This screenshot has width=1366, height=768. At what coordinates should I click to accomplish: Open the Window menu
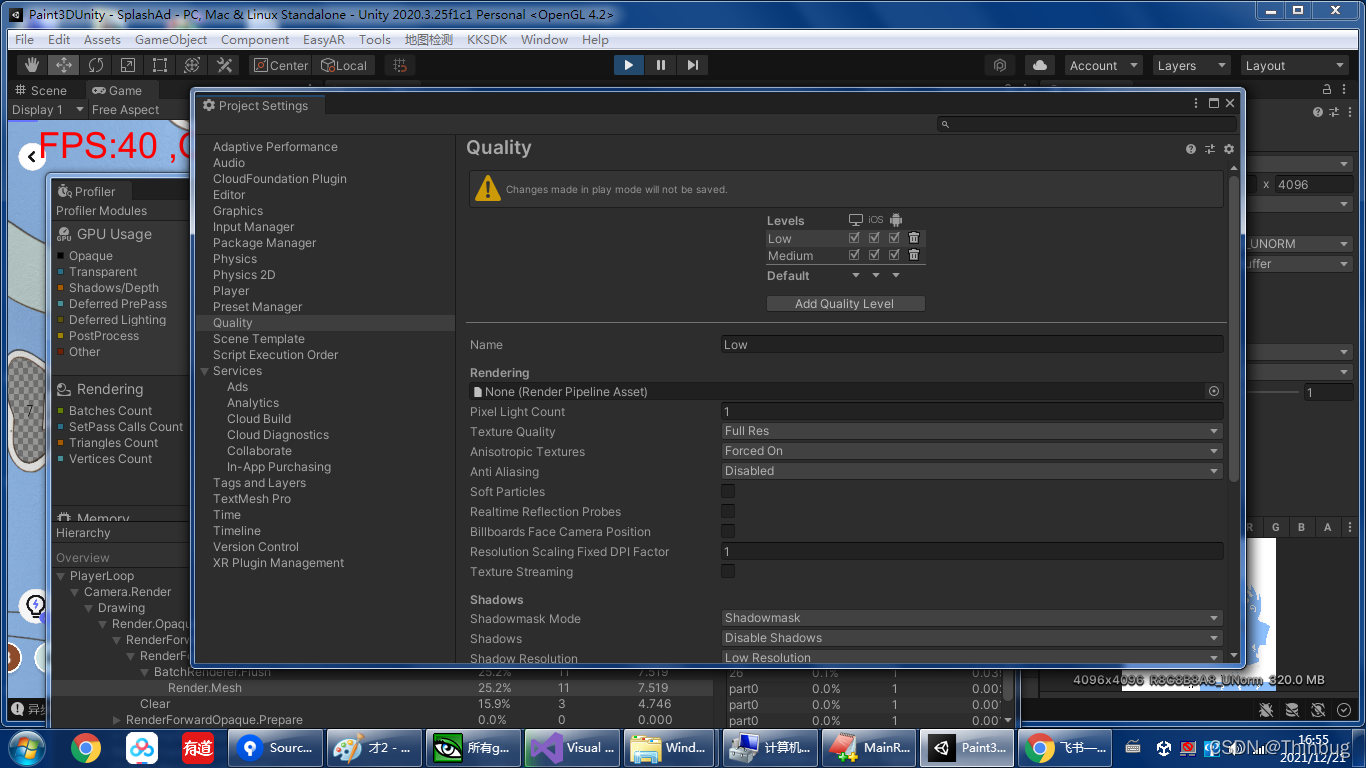coord(544,39)
